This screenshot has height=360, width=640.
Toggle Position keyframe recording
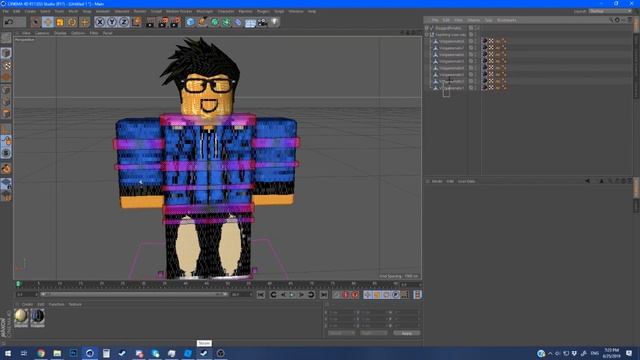[x=367, y=295]
